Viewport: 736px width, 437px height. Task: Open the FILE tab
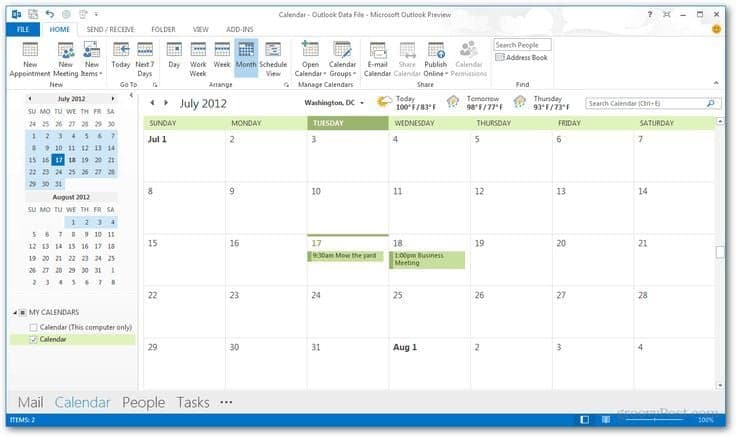pyautogui.click(x=22, y=30)
